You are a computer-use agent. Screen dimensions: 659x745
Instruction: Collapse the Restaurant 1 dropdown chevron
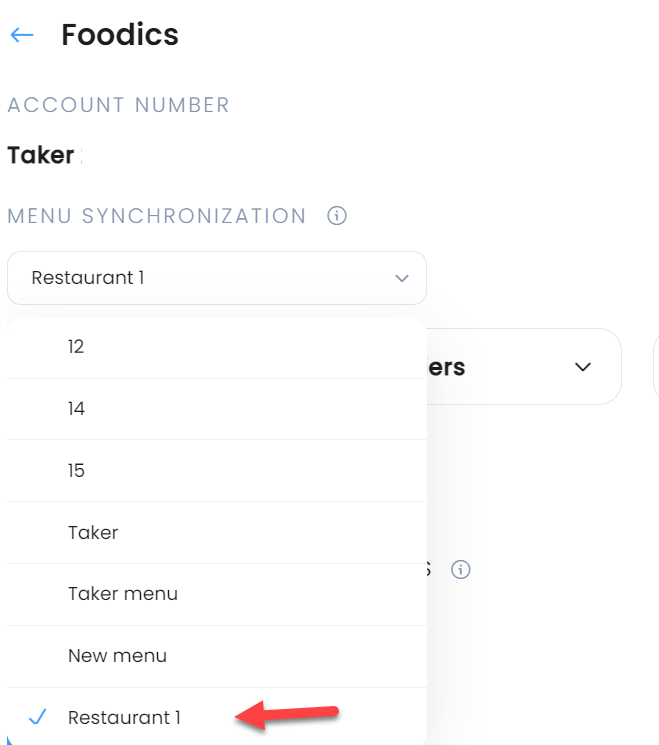402,278
